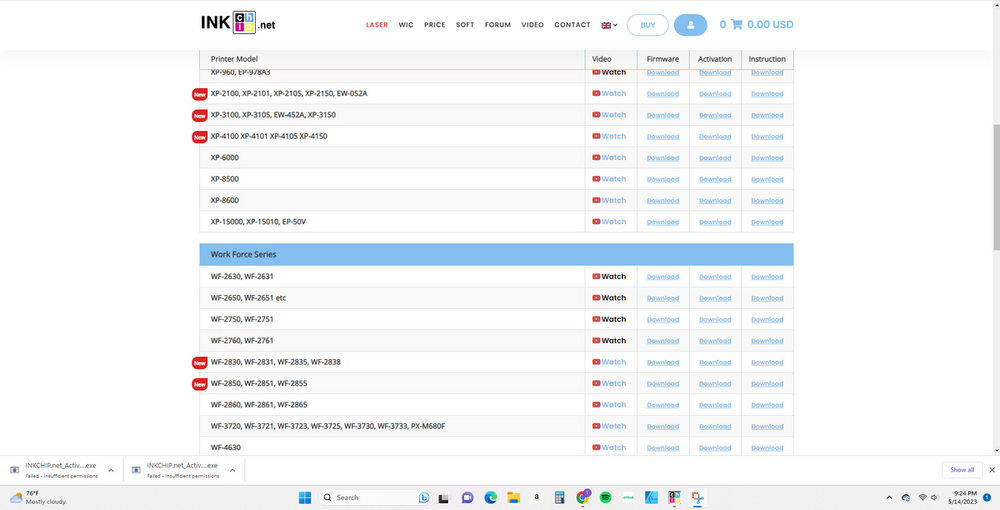Download activation for WF-3720 row
This screenshot has height=510, width=1000.
(715, 426)
